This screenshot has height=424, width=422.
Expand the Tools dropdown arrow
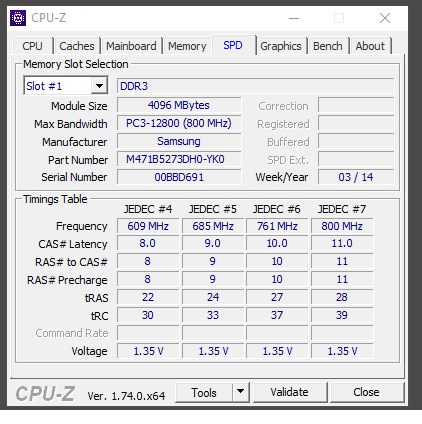click(x=240, y=392)
